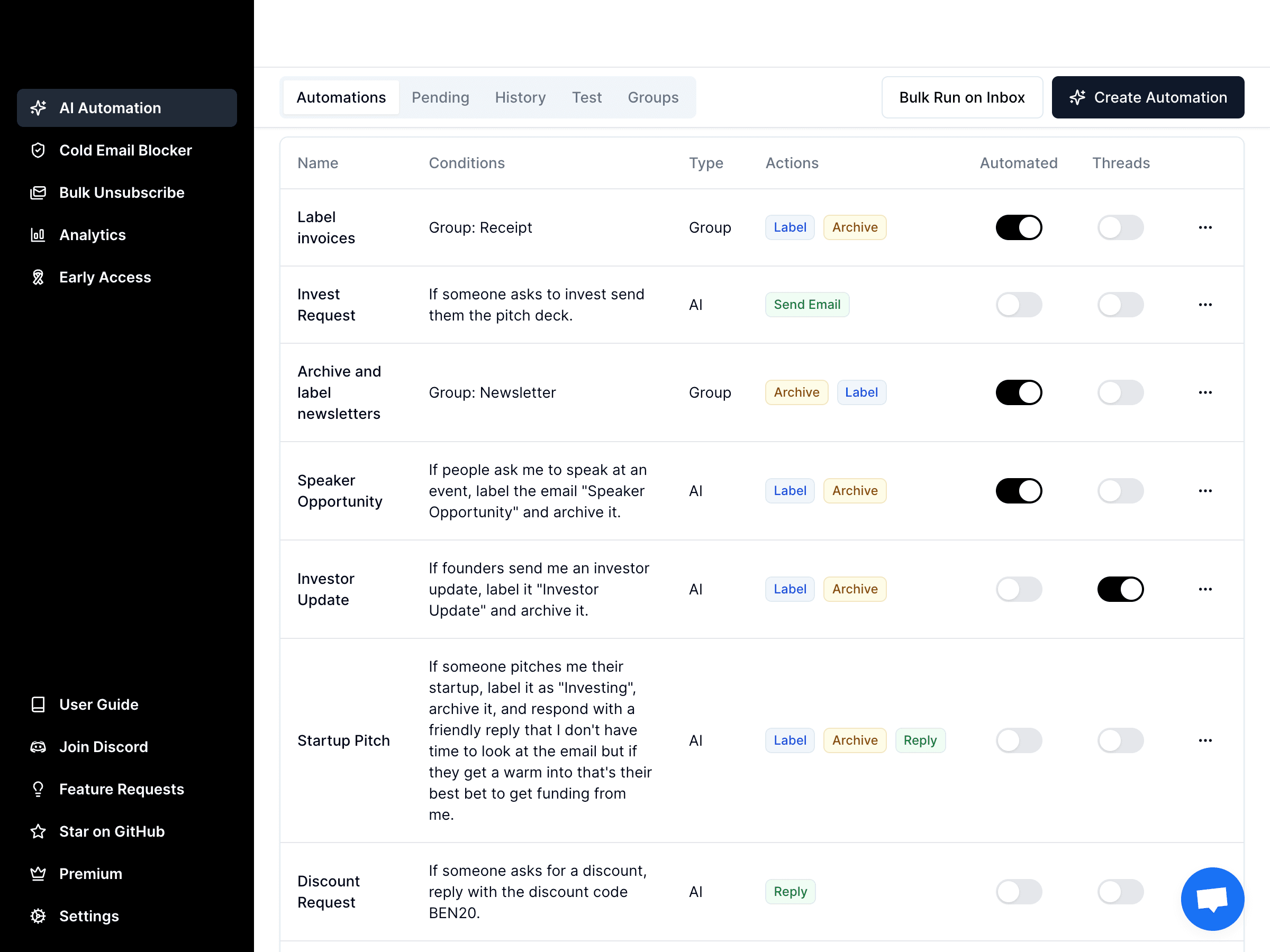The height and width of the screenshot is (952, 1270).
Task: Open the Star on GitHub link
Action: tap(127, 831)
